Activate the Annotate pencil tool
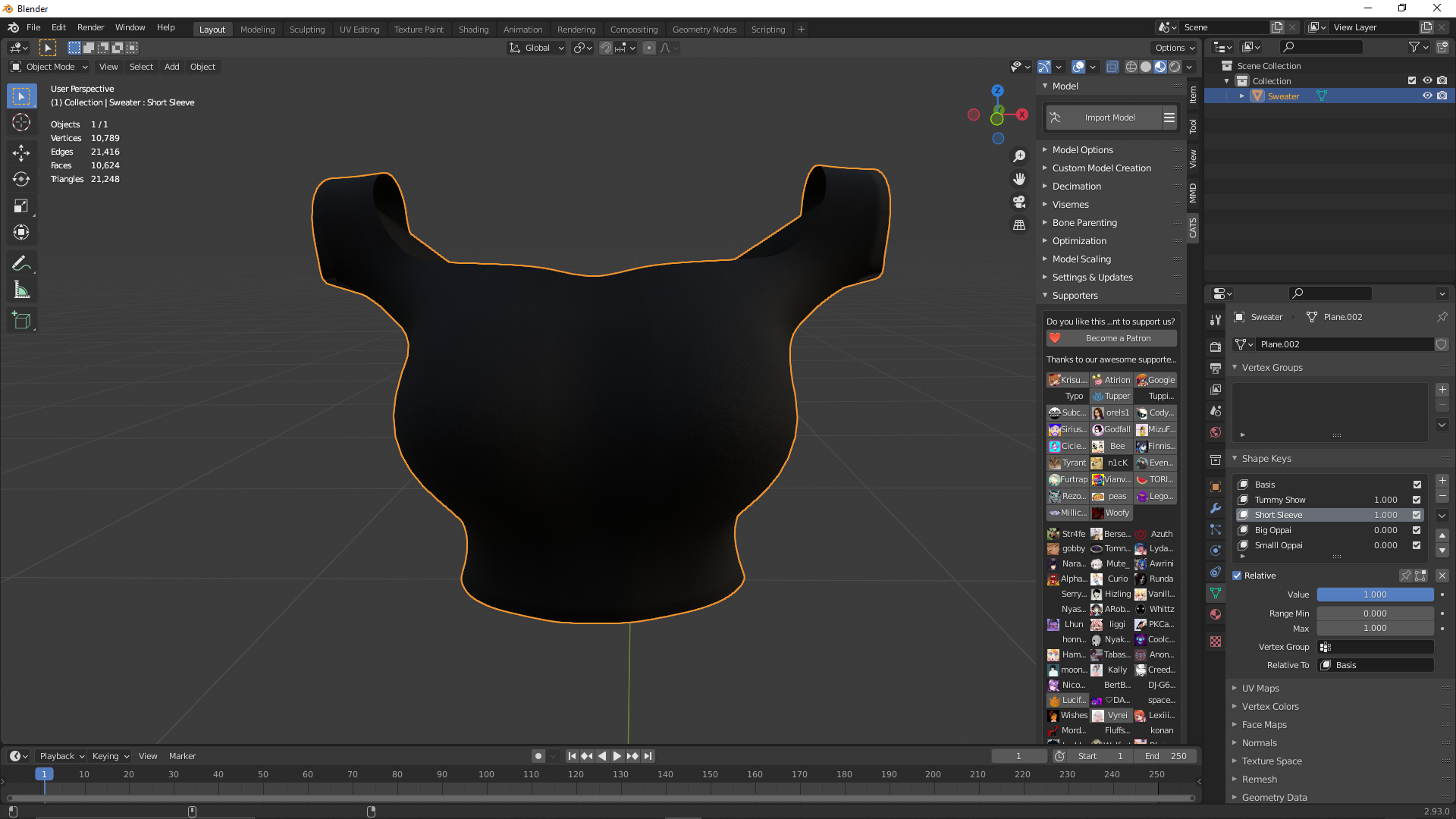The height and width of the screenshot is (819, 1456). [21, 264]
